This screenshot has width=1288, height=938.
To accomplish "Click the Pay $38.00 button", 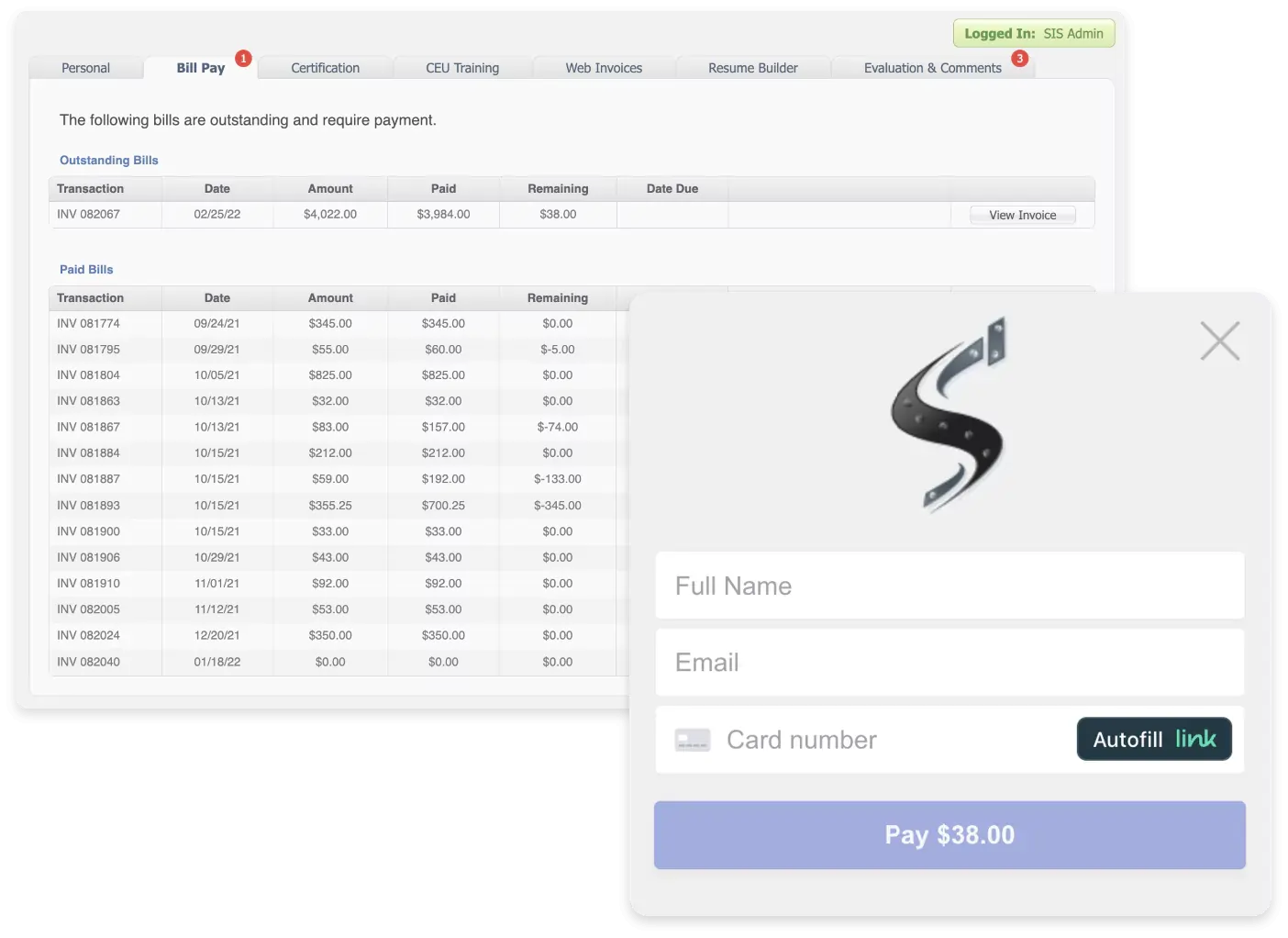I will click(x=949, y=835).
